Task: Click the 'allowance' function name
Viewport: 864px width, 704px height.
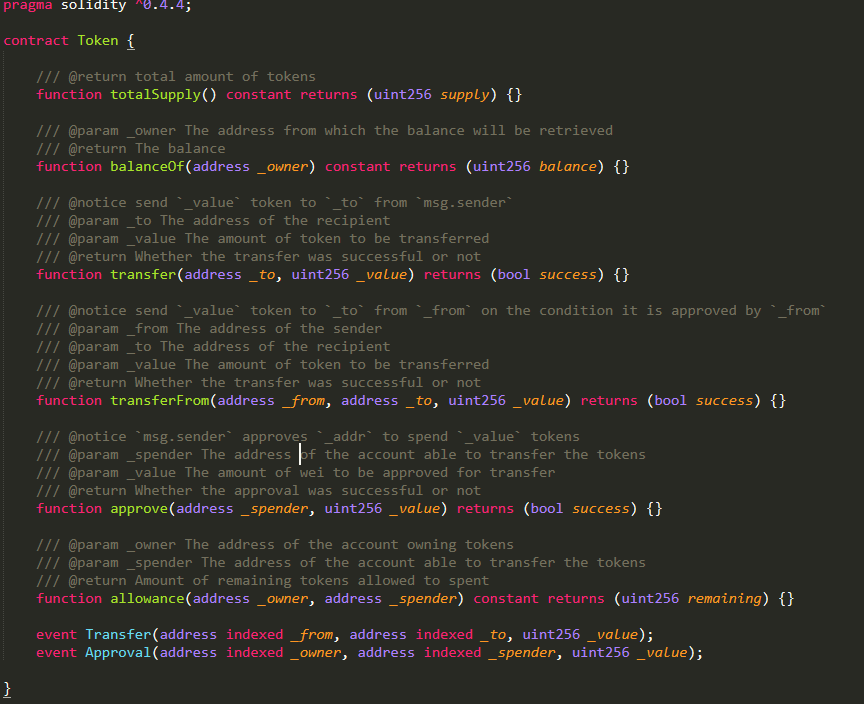Action: tap(147, 598)
